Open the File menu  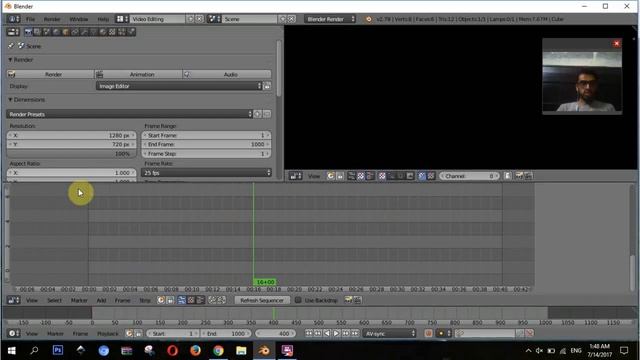pos(30,19)
